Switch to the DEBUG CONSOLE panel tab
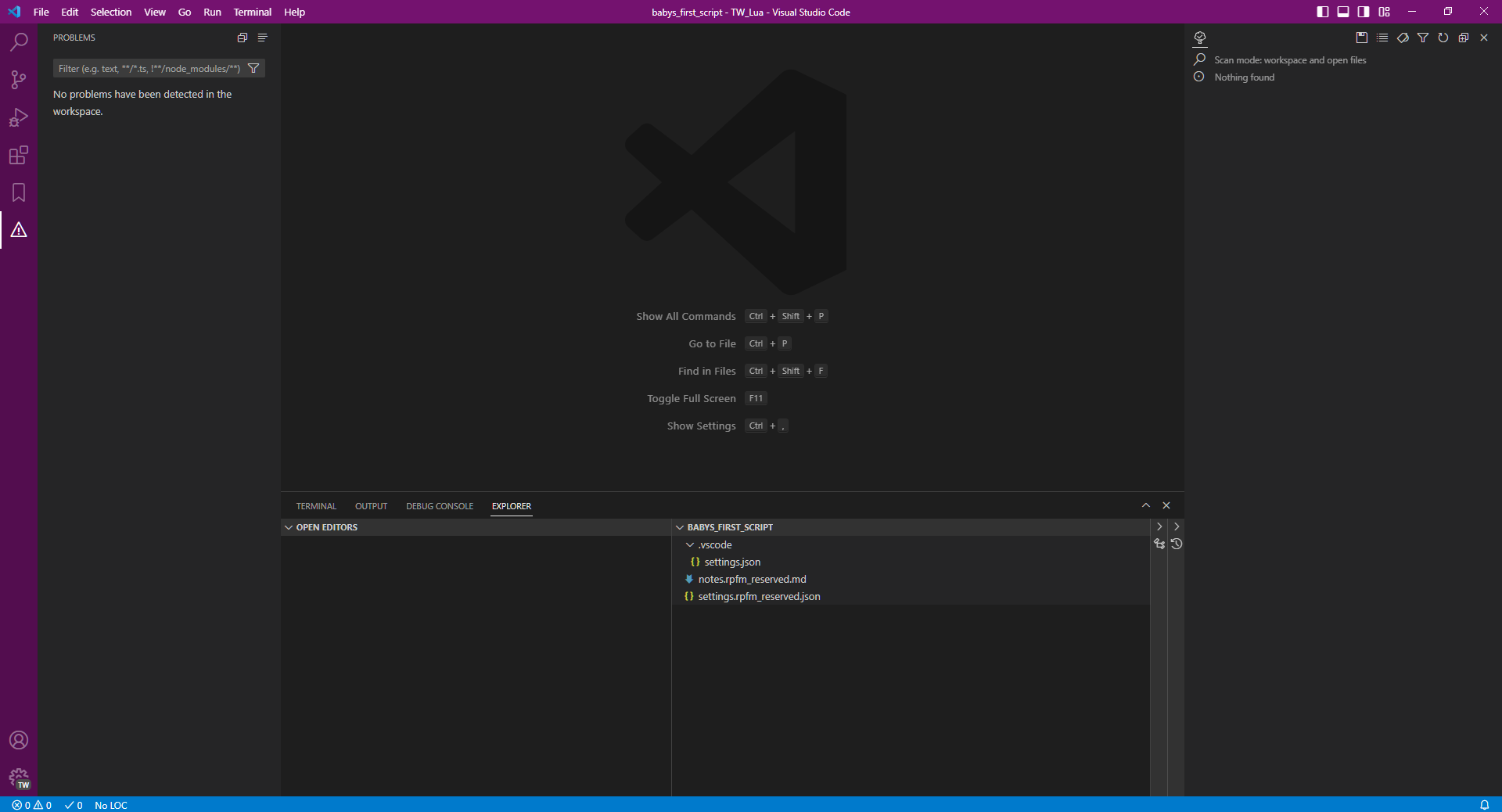This screenshot has height=812, width=1502. [x=440, y=506]
